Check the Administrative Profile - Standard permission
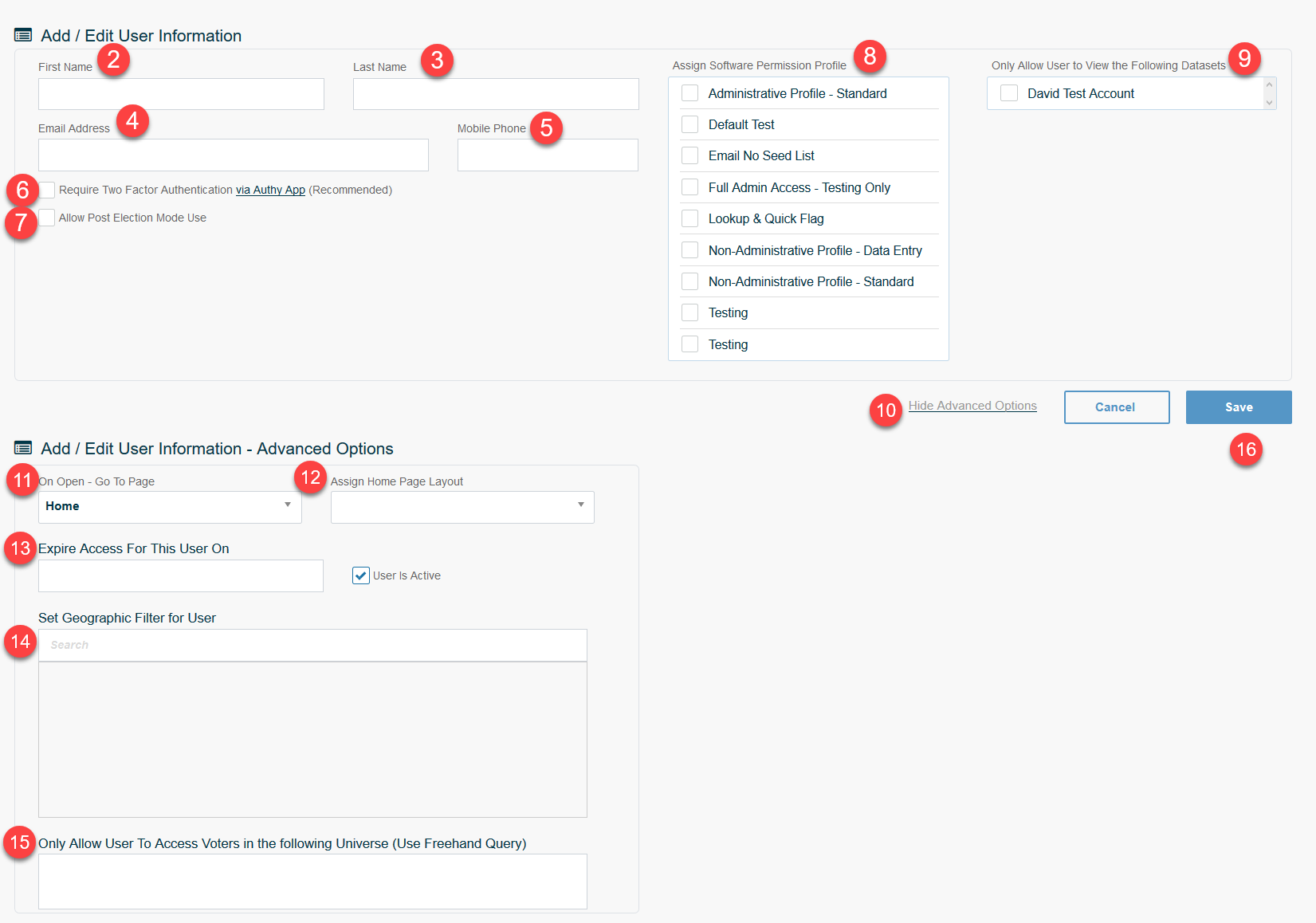Viewport: 1316px width, 923px height. (689, 92)
